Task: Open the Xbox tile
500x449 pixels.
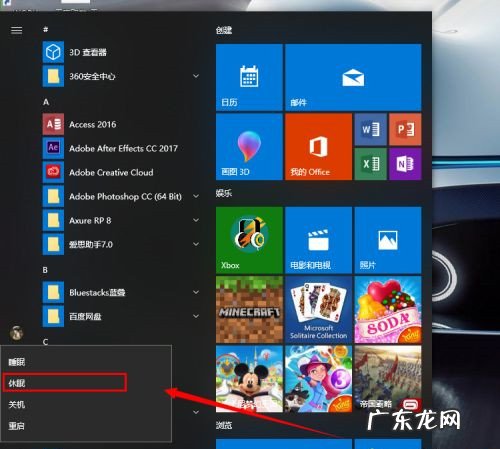Action: coord(249,240)
